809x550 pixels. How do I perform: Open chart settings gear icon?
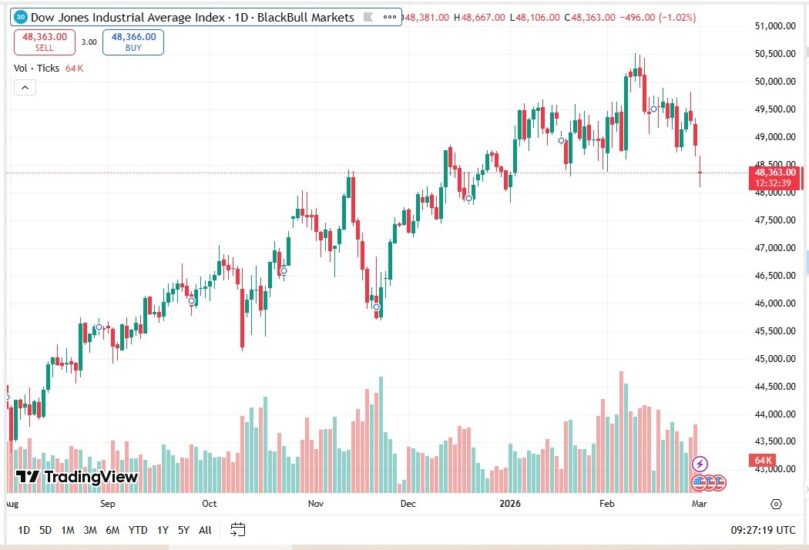click(x=776, y=503)
